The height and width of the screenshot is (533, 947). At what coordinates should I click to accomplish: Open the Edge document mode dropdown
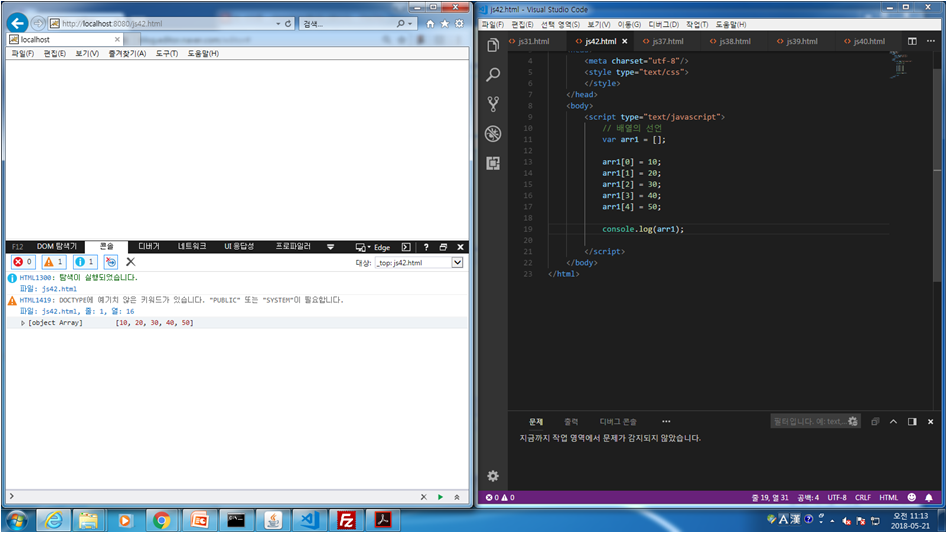[x=380, y=247]
